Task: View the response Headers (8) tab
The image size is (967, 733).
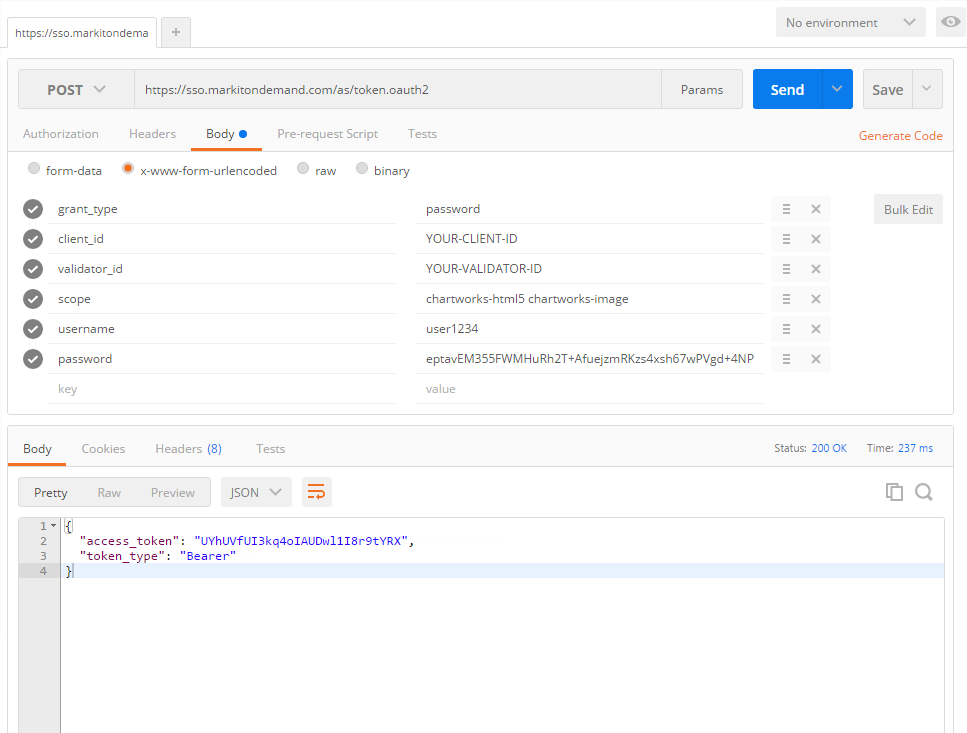Action: click(188, 449)
